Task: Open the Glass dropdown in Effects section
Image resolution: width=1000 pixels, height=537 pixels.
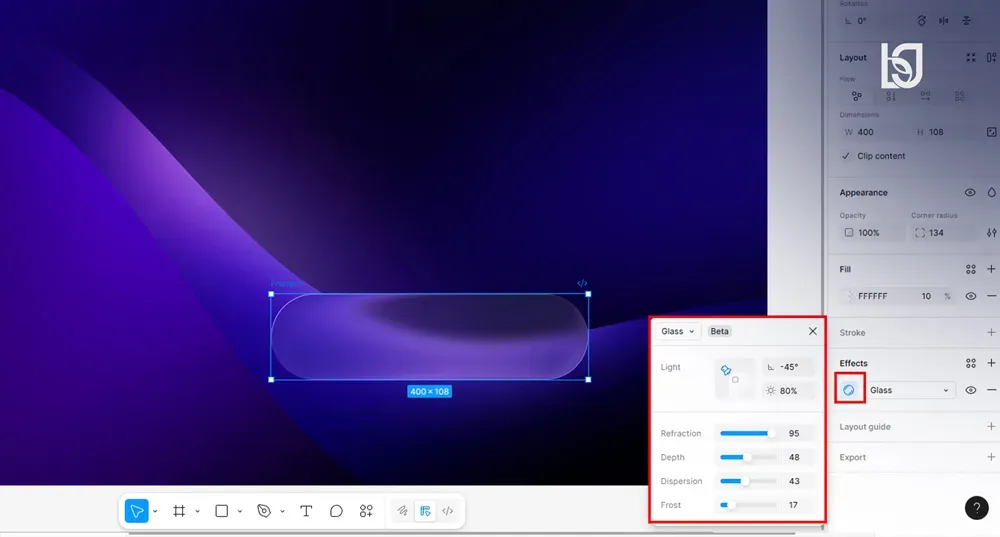Action: point(909,390)
